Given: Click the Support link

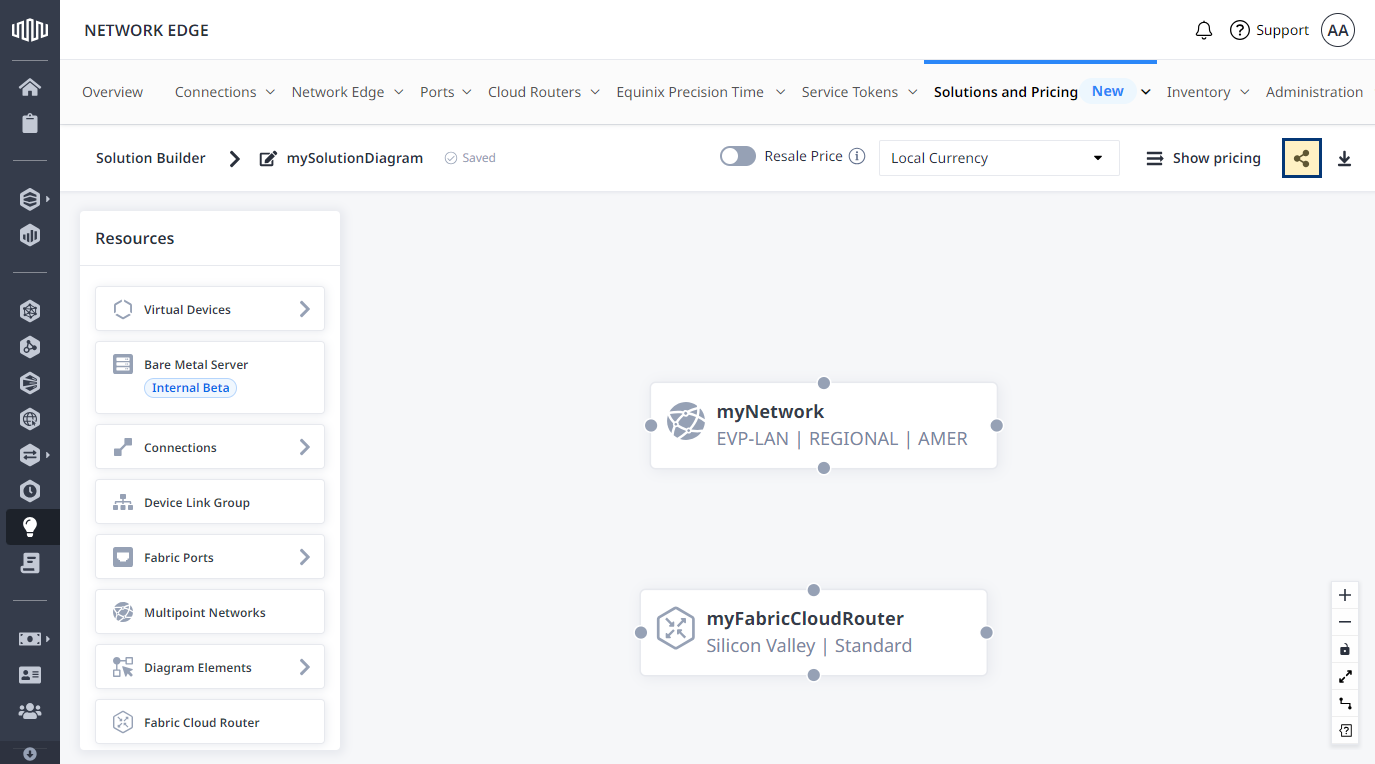Looking at the screenshot, I should point(1269,31).
